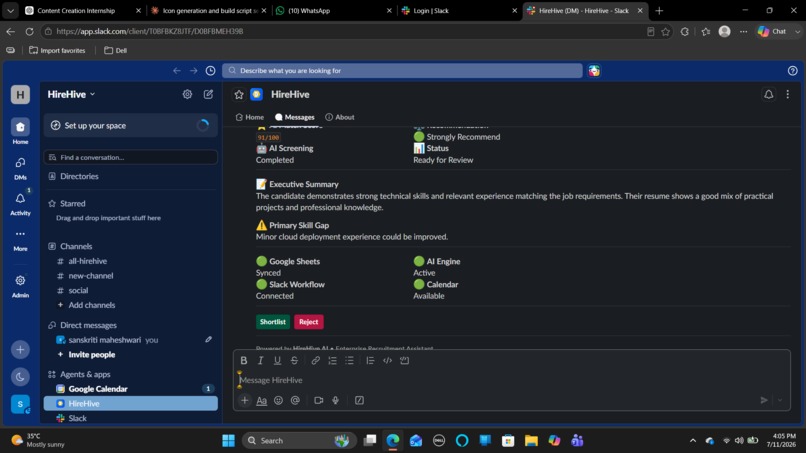Open Directories in sidebar
This screenshot has width=806, height=453.
131,176
